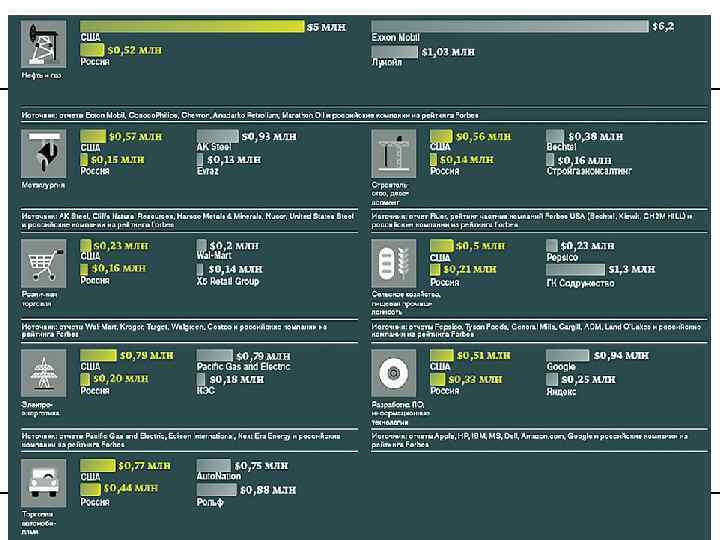This screenshot has width=720, height=540.
Task: Click the "AutoNation" label
Action: (x=219, y=476)
